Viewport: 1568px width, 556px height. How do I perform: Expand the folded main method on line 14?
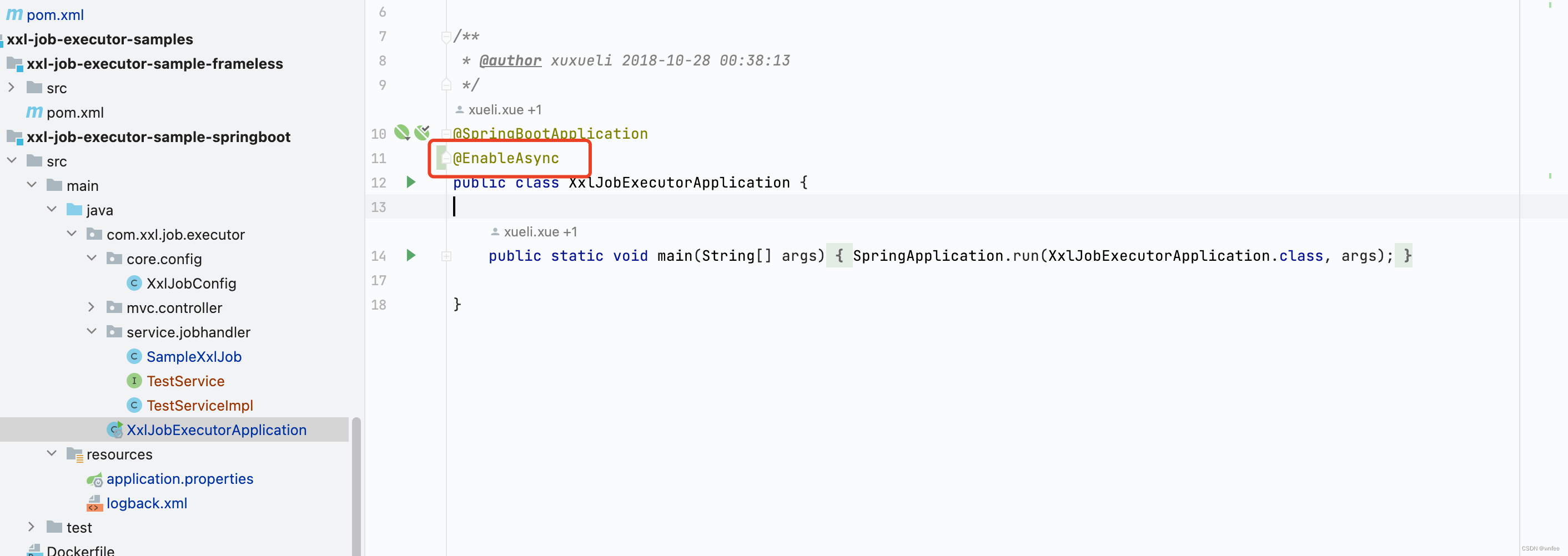tap(445, 256)
